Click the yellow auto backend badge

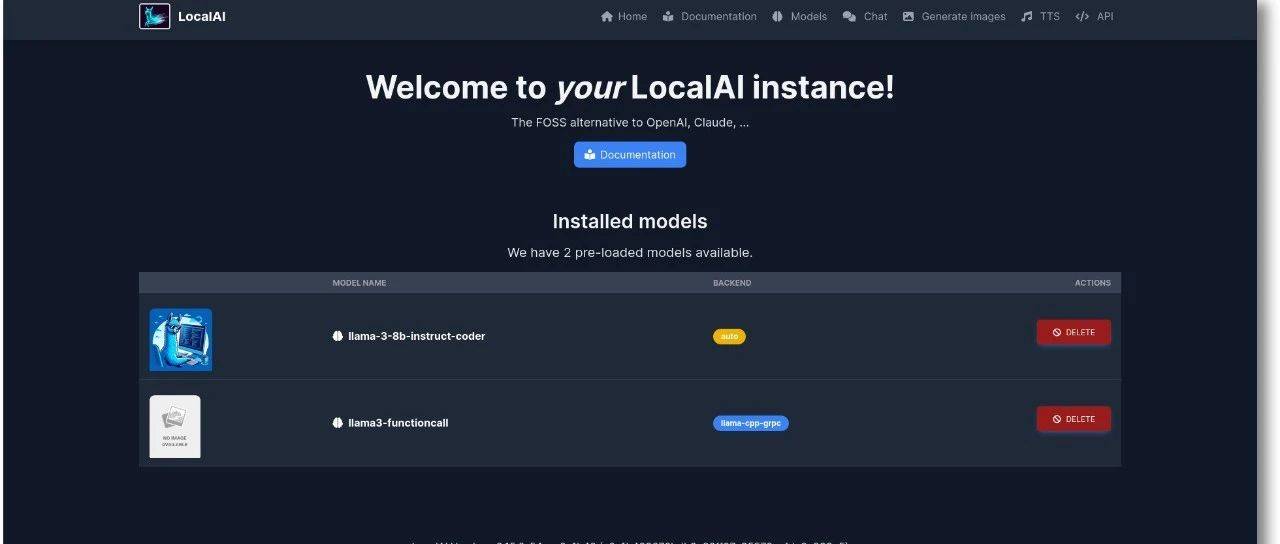tap(729, 337)
